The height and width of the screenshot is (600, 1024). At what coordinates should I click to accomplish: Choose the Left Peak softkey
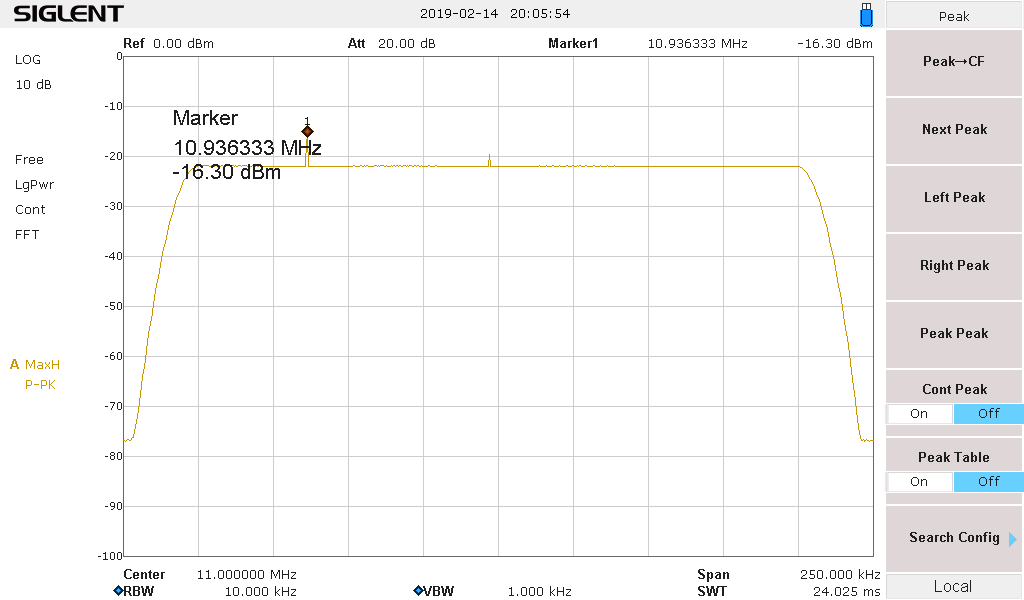tap(953, 197)
